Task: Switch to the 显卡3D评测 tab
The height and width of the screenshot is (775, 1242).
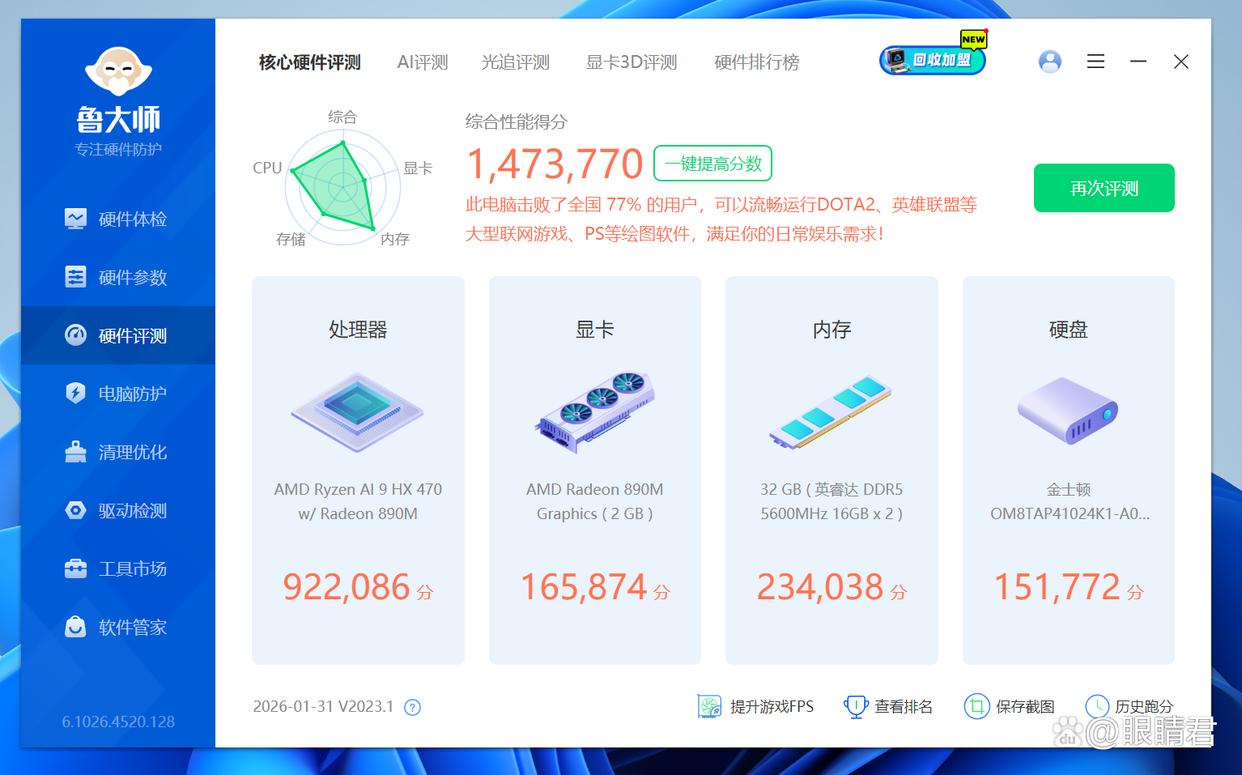Action: [x=631, y=62]
